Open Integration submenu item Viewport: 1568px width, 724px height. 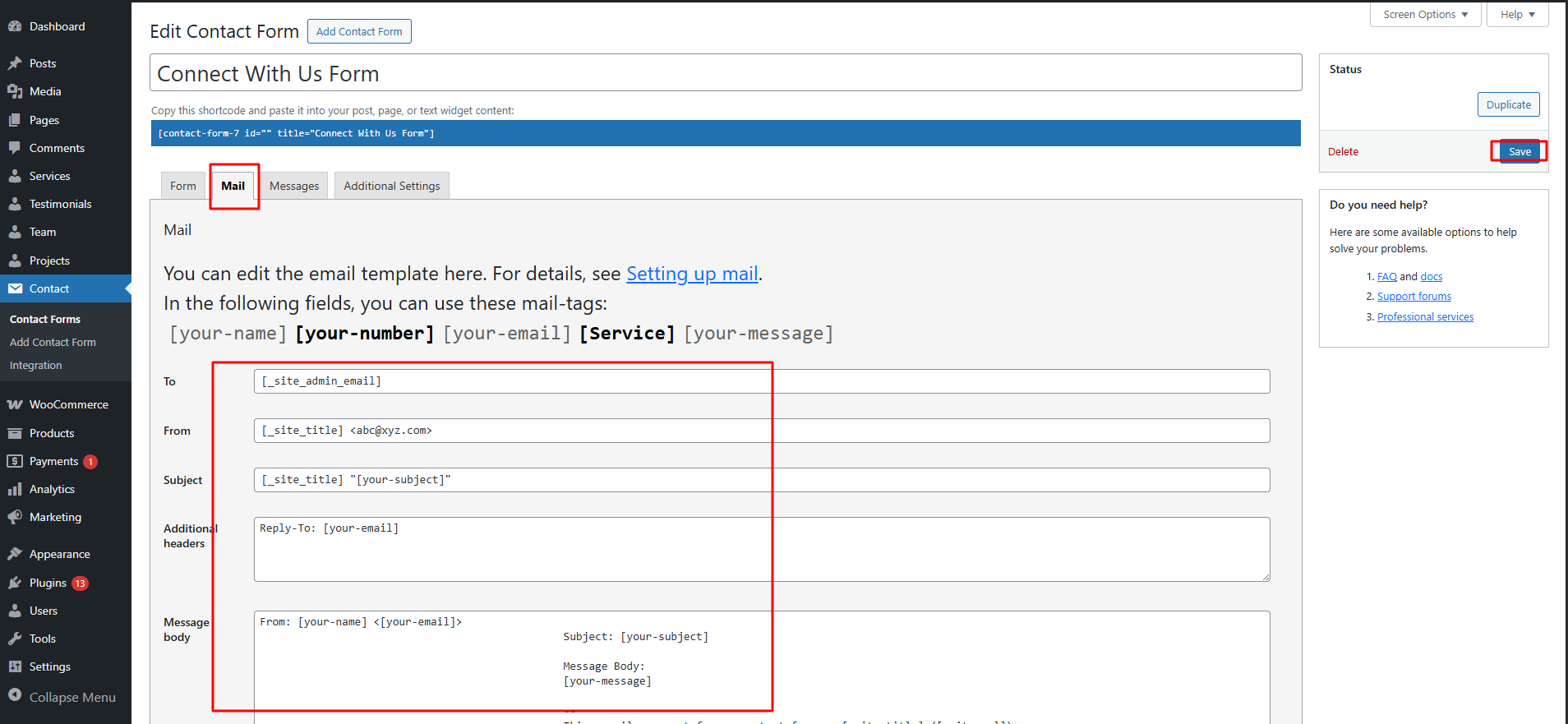click(36, 366)
